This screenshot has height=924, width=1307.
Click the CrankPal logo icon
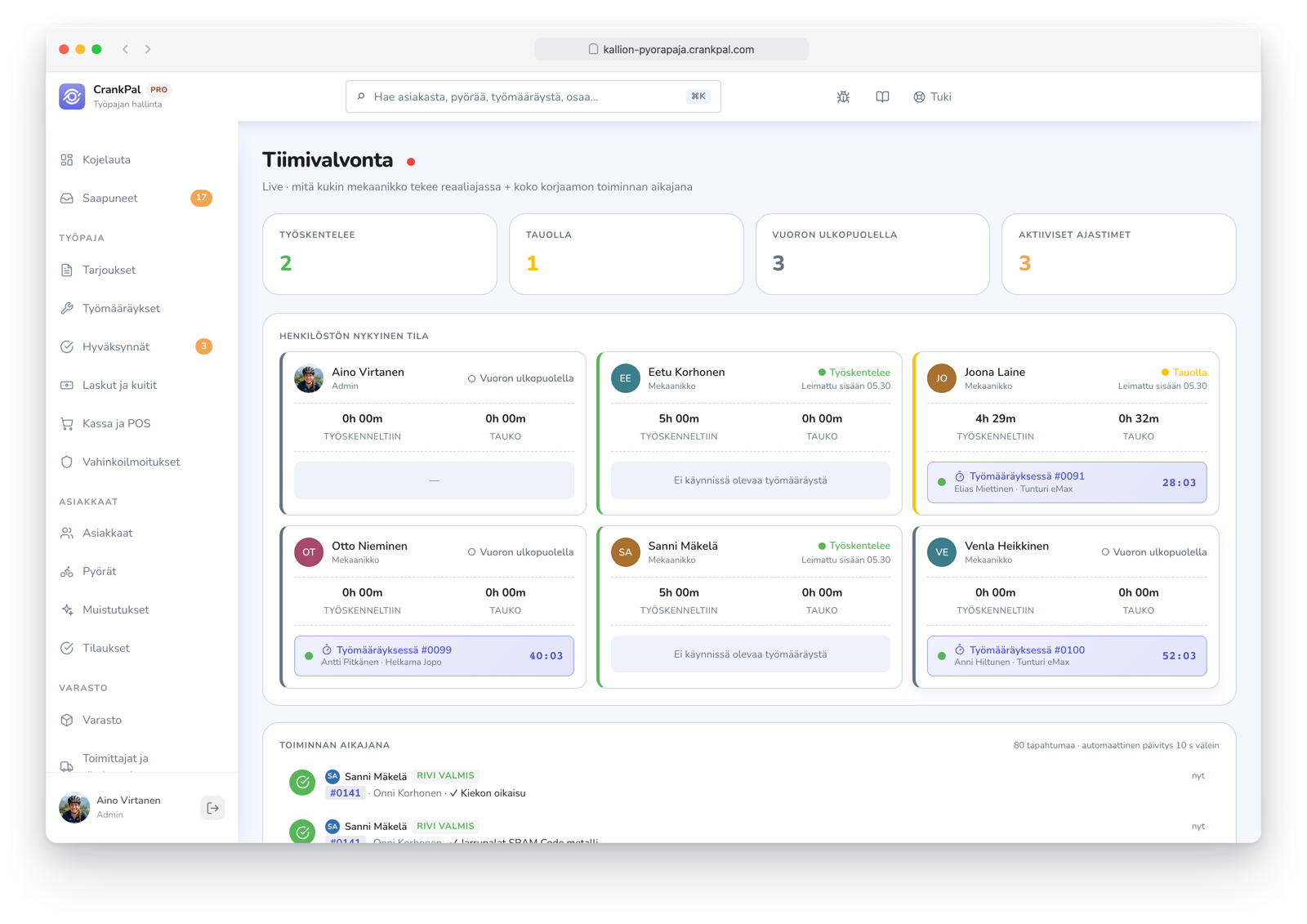coord(72,96)
